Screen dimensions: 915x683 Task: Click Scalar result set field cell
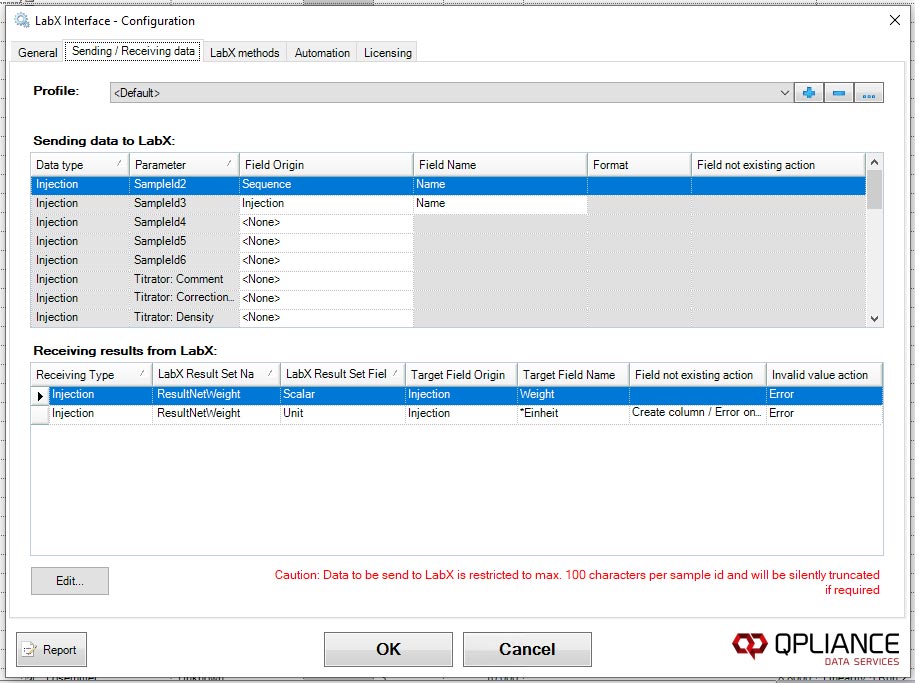click(343, 395)
